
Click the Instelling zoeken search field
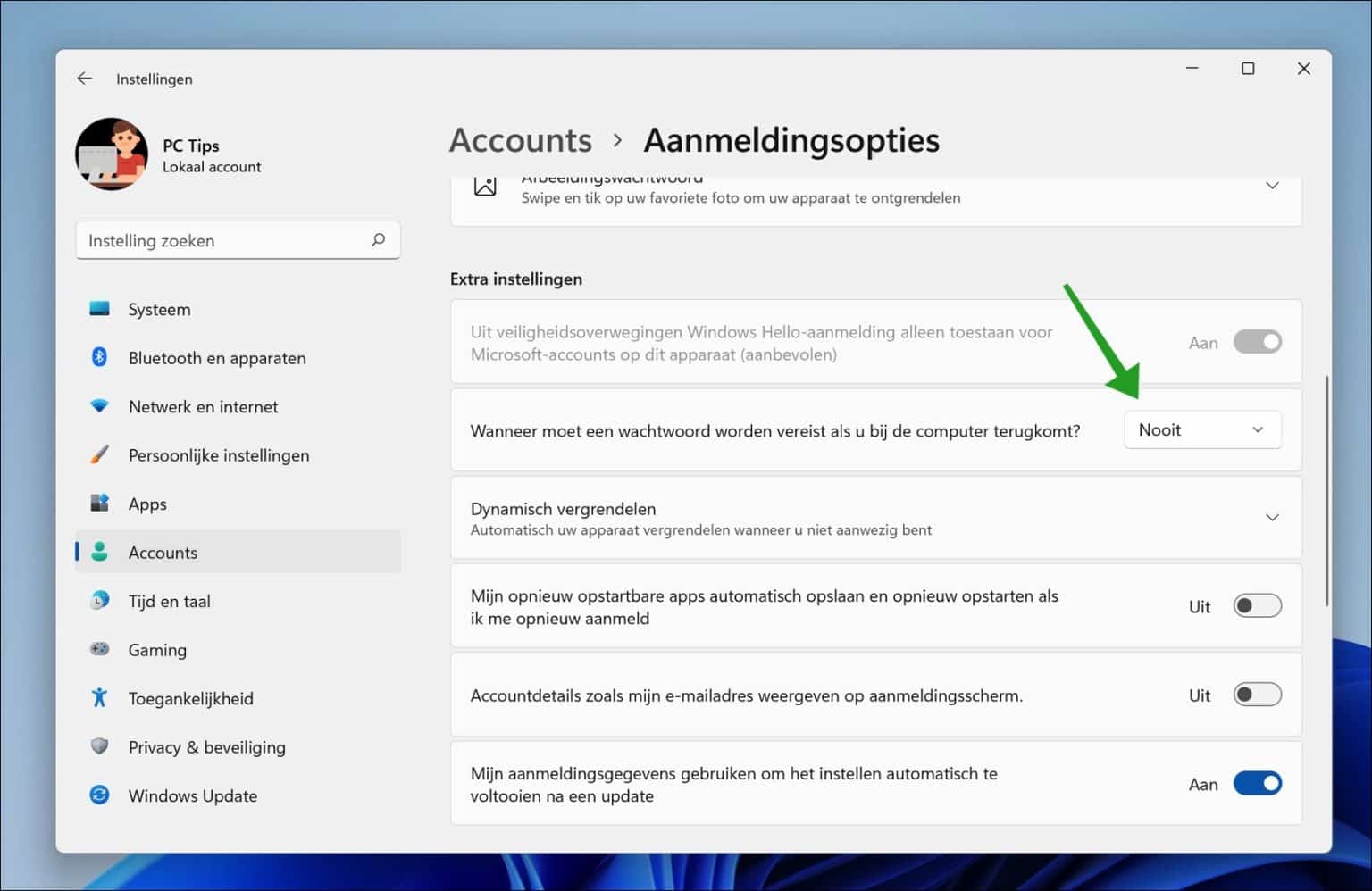point(238,240)
